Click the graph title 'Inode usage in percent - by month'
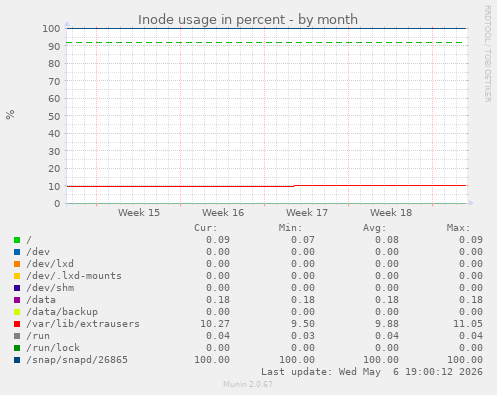Viewport: 497px width, 395px height. pos(248,20)
